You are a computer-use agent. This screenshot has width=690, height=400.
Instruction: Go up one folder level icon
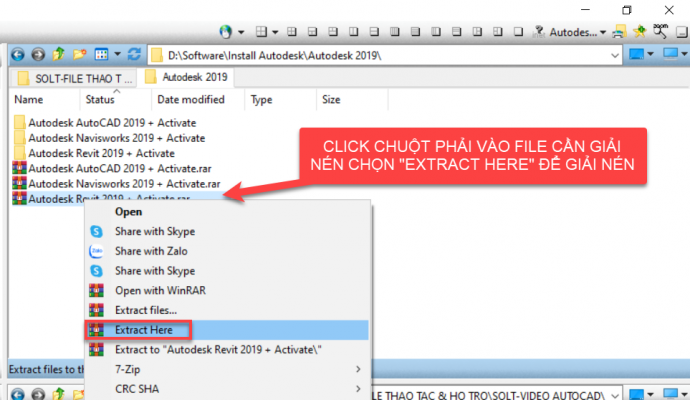pyautogui.click(x=58, y=55)
